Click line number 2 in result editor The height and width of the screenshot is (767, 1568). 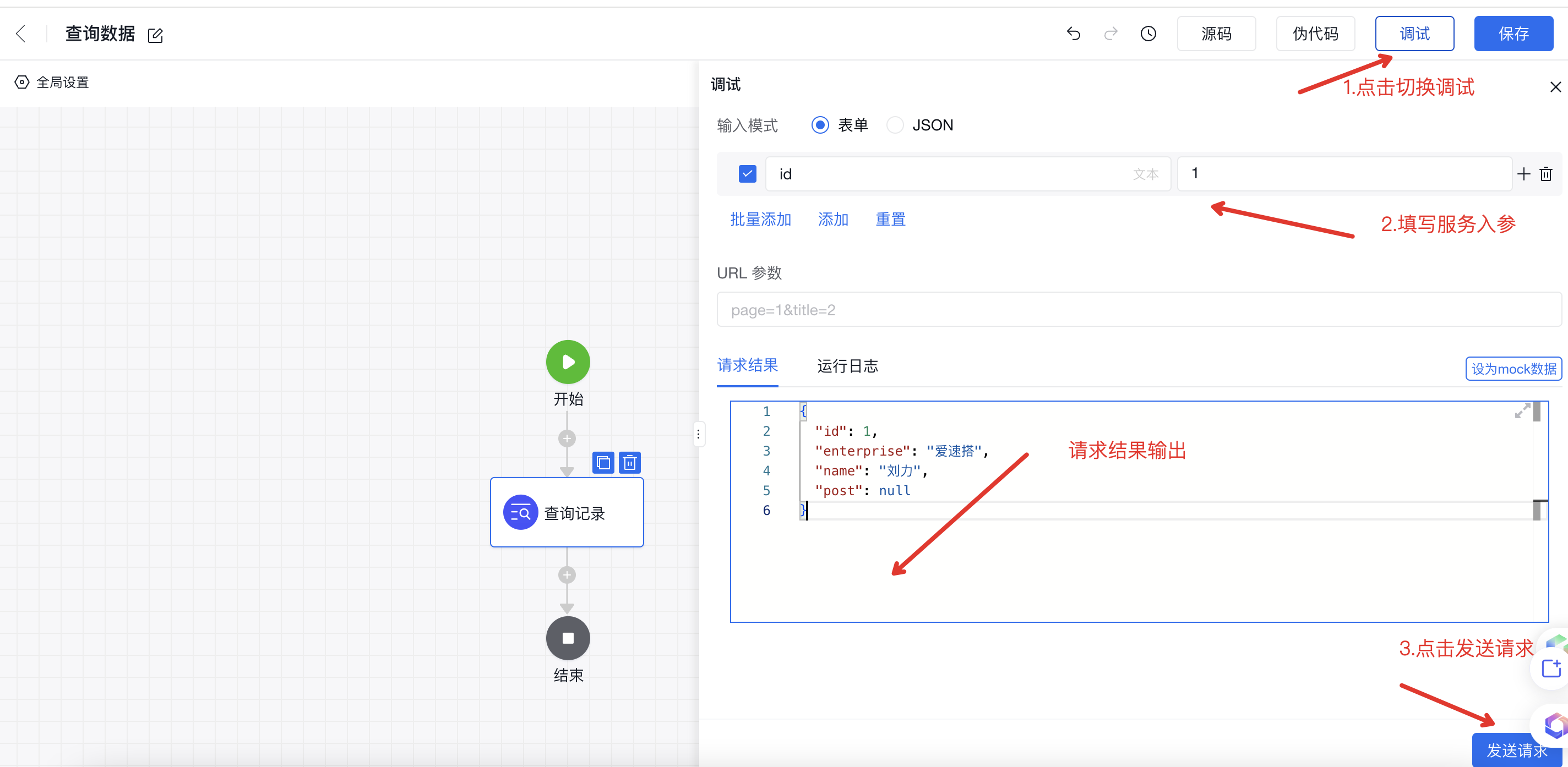pos(766,431)
